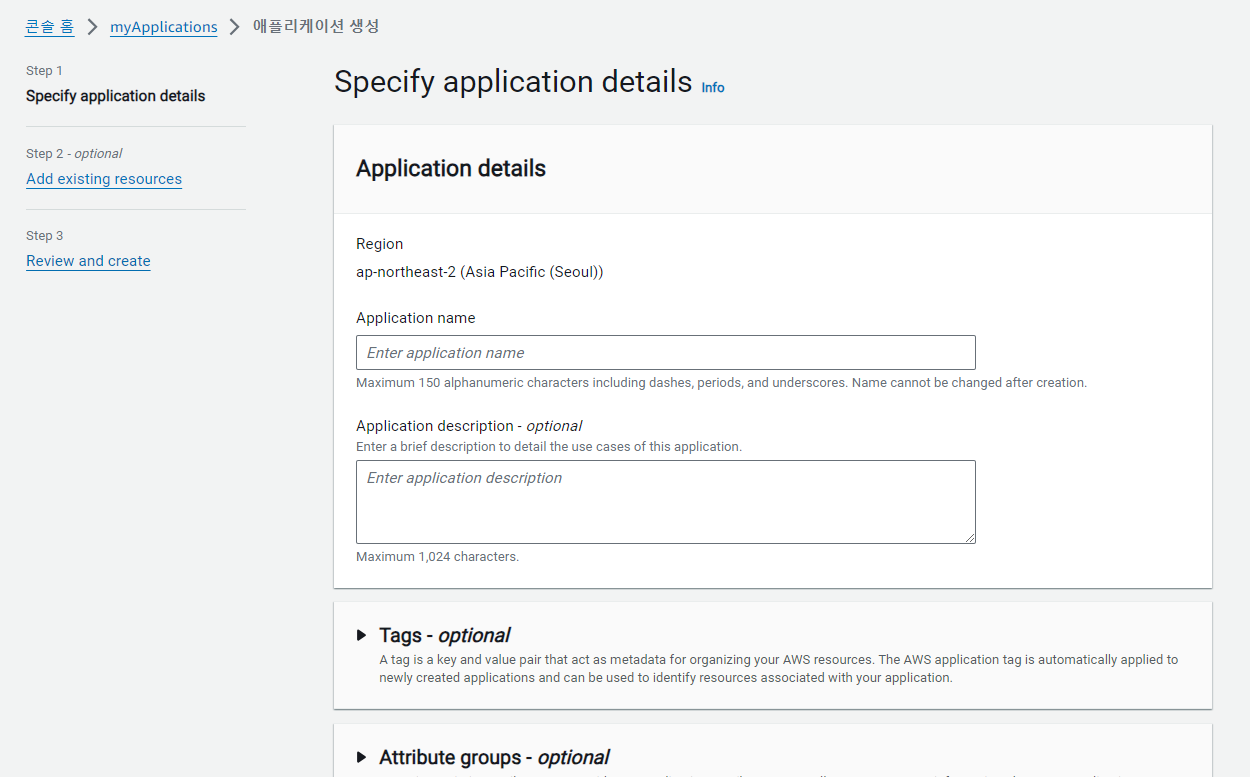
Task: Jump to the Review and create step
Action: pos(88,261)
